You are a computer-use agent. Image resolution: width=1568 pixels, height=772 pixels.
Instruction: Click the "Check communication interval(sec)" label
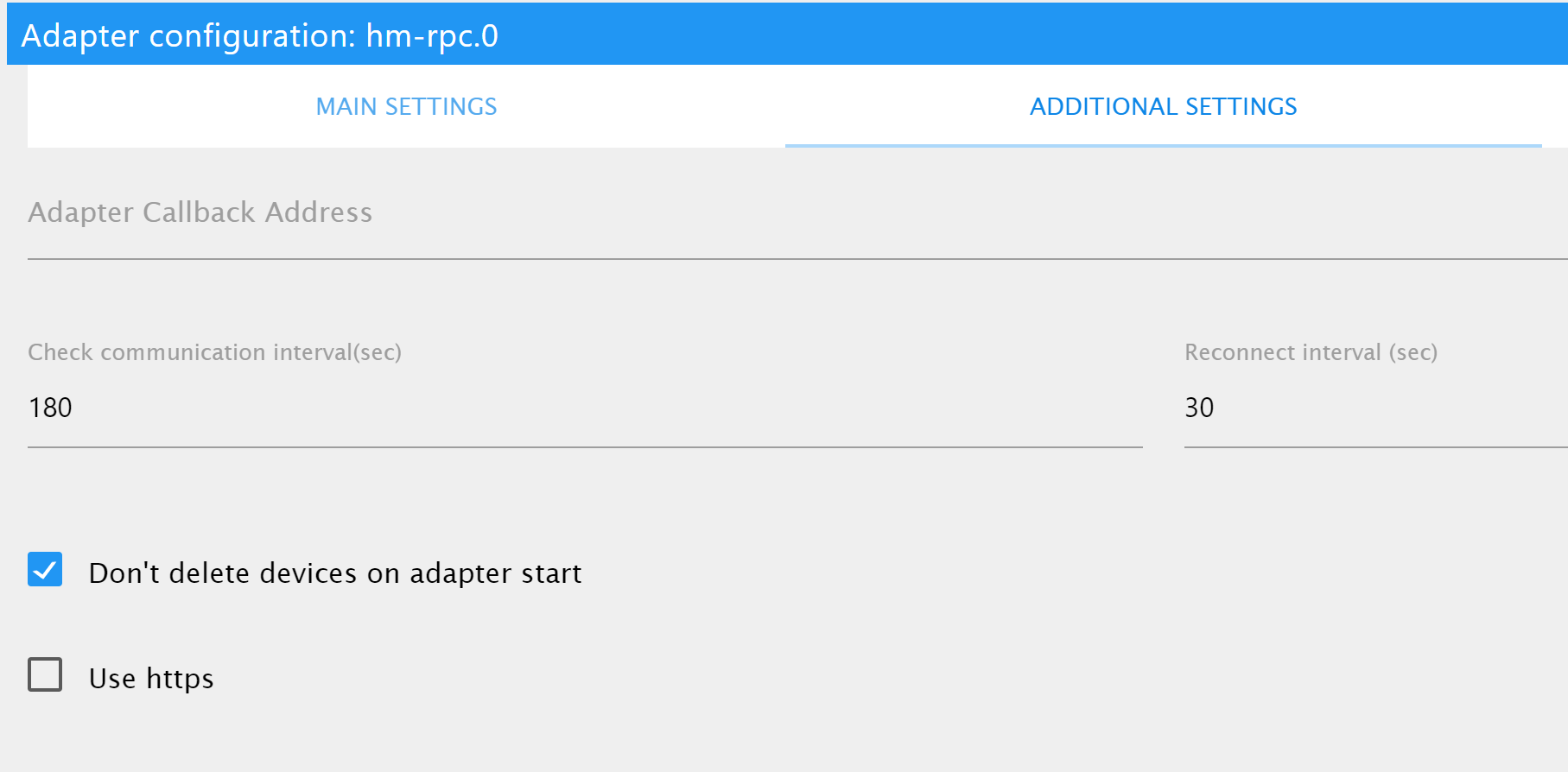pyautogui.click(x=214, y=352)
